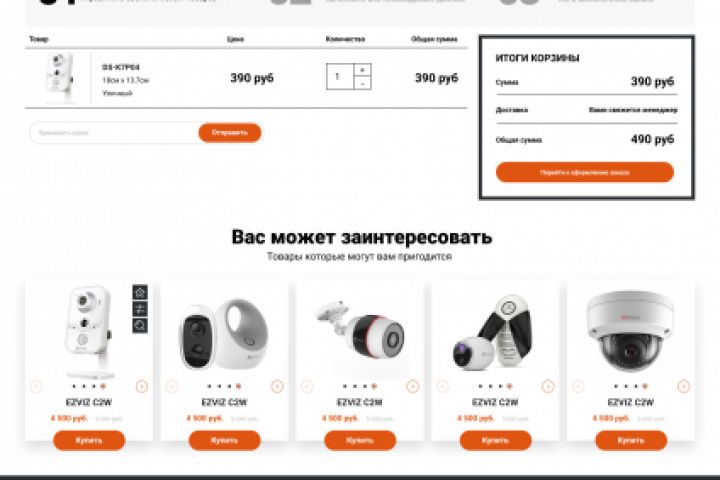This screenshot has width=720, height=480.
Task: Click the compare sliders icon on first card
Action: pyautogui.click(x=140, y=309)
